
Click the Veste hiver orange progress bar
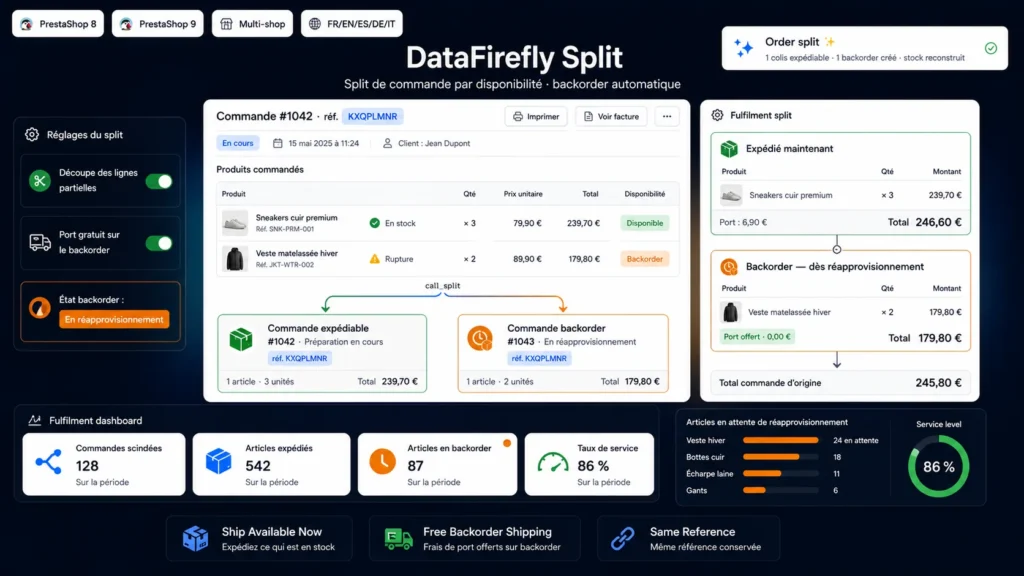click(x=780, y=440)
